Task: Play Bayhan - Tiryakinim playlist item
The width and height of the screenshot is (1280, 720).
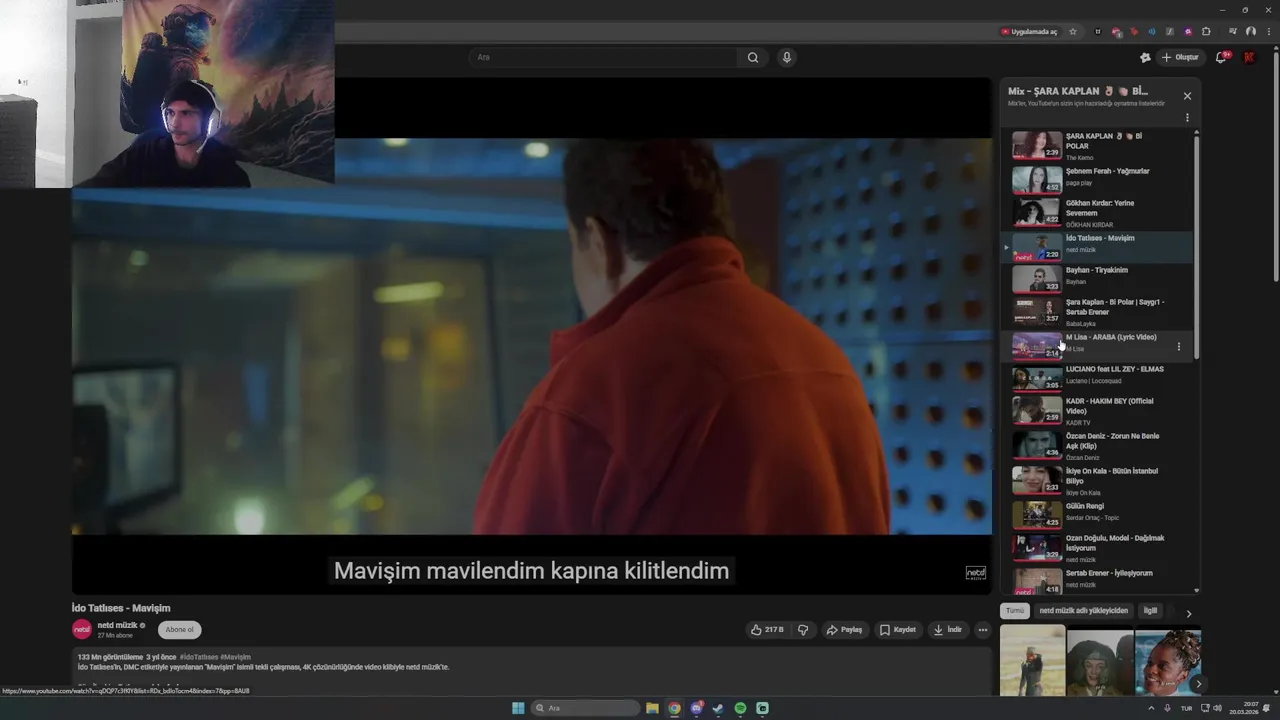Action: point(1097,278)
